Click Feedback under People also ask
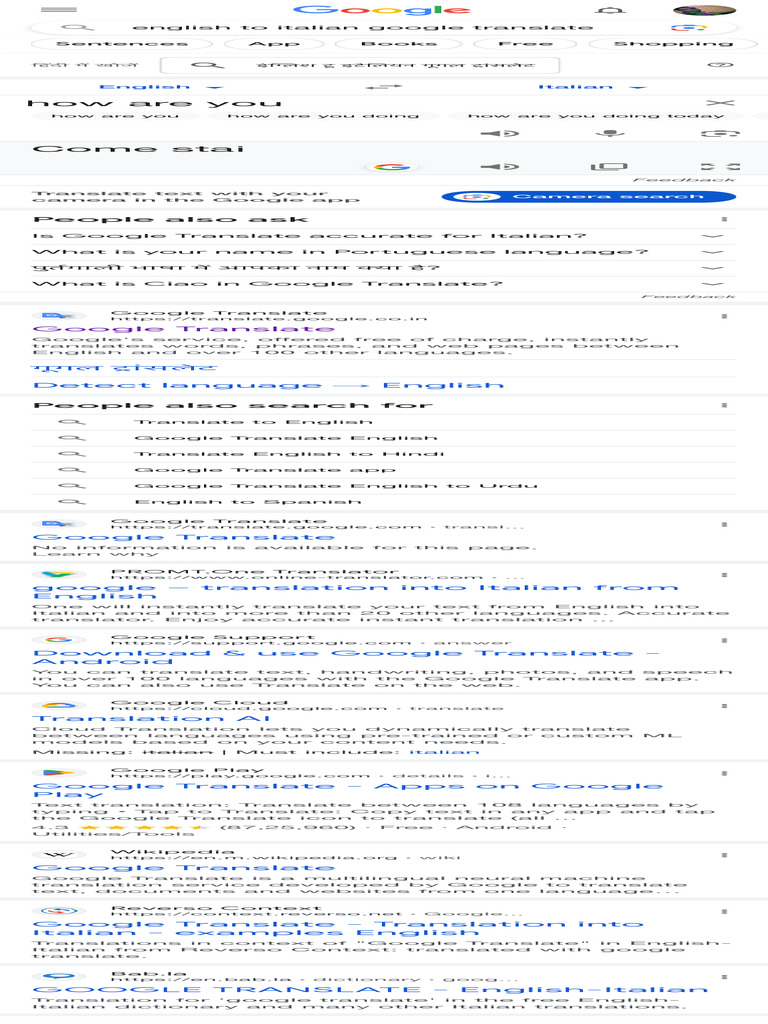 688,296
